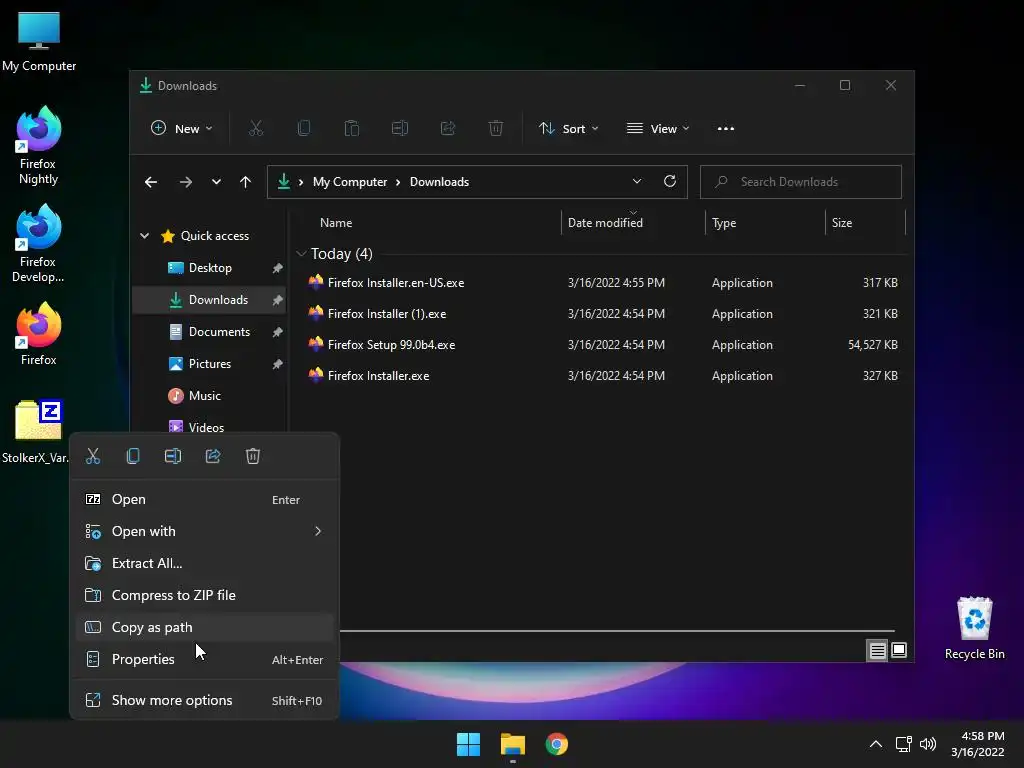Click My Computer in breadcrumb path
This screenshot has height=768, width=1024.
coord(349,182)
